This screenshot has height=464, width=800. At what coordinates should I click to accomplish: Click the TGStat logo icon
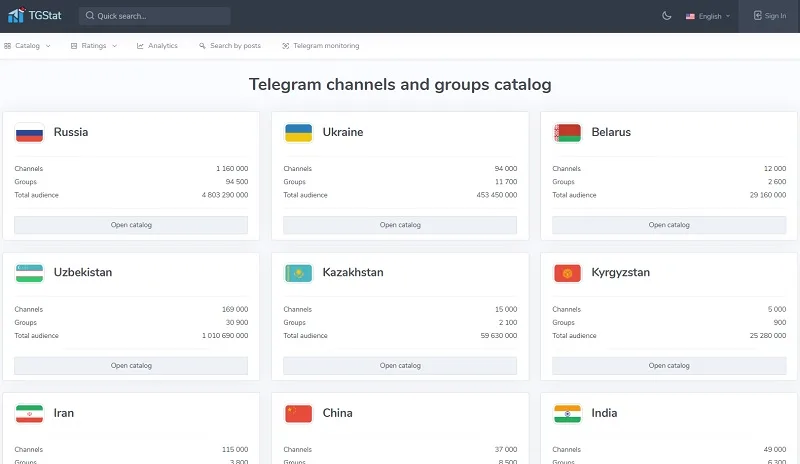16,15
